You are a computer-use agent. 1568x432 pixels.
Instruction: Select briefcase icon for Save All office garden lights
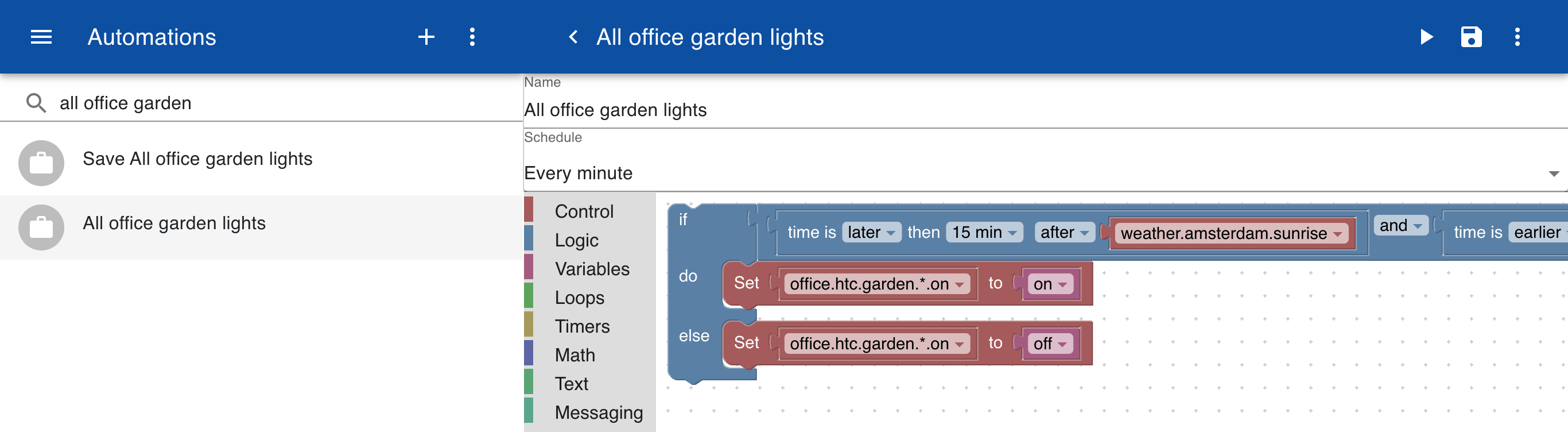click(x=41, y=163)
